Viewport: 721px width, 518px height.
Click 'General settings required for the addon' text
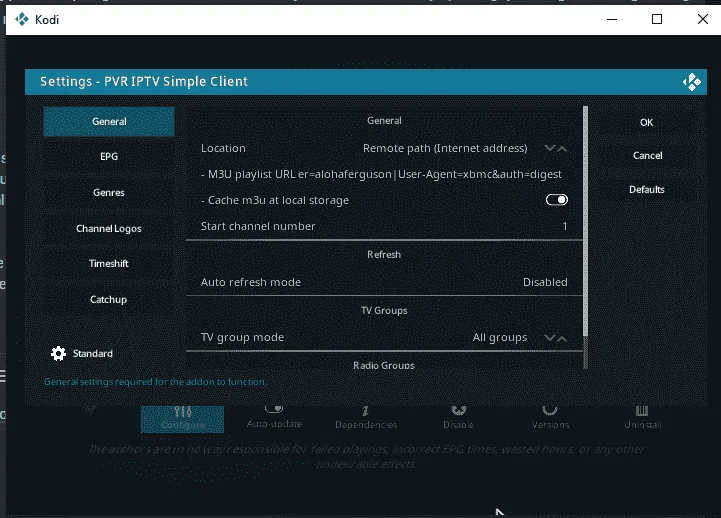(155, 381)
